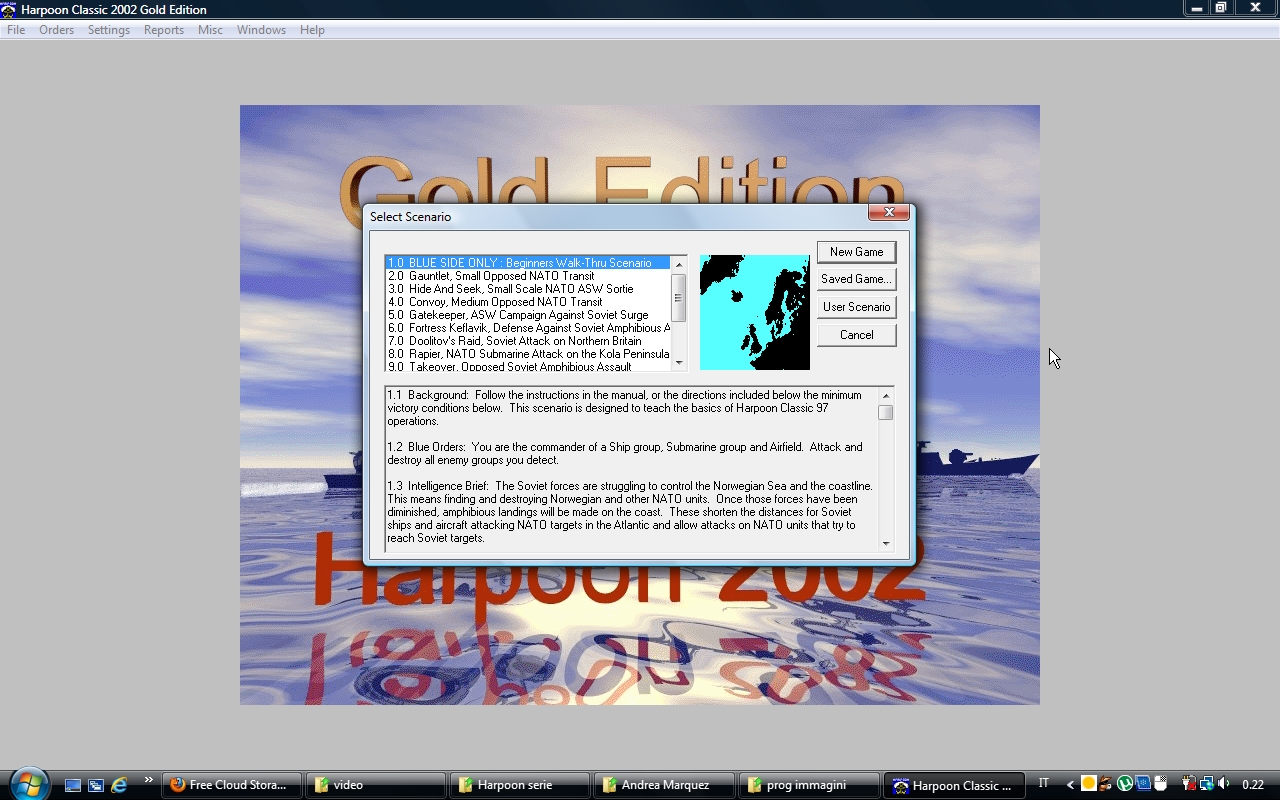This screenshot has width=1280, height=800.
Task: Select scenario 3.0 Hide And Seek
Action: tap(528, 289)
